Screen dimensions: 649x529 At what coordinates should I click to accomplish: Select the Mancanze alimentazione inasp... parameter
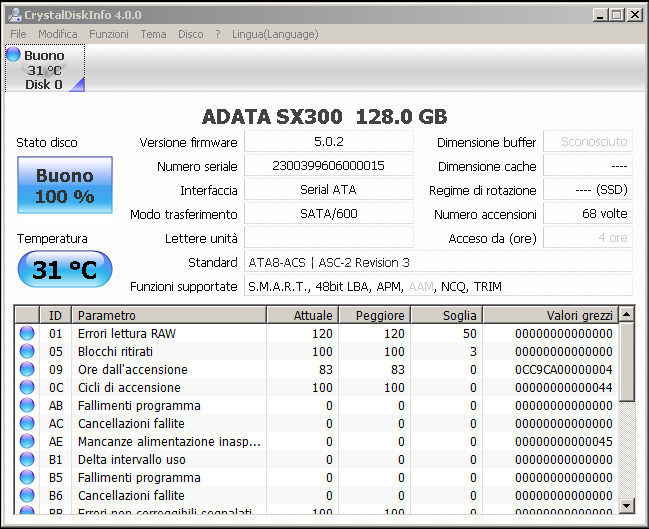(169, 441)
